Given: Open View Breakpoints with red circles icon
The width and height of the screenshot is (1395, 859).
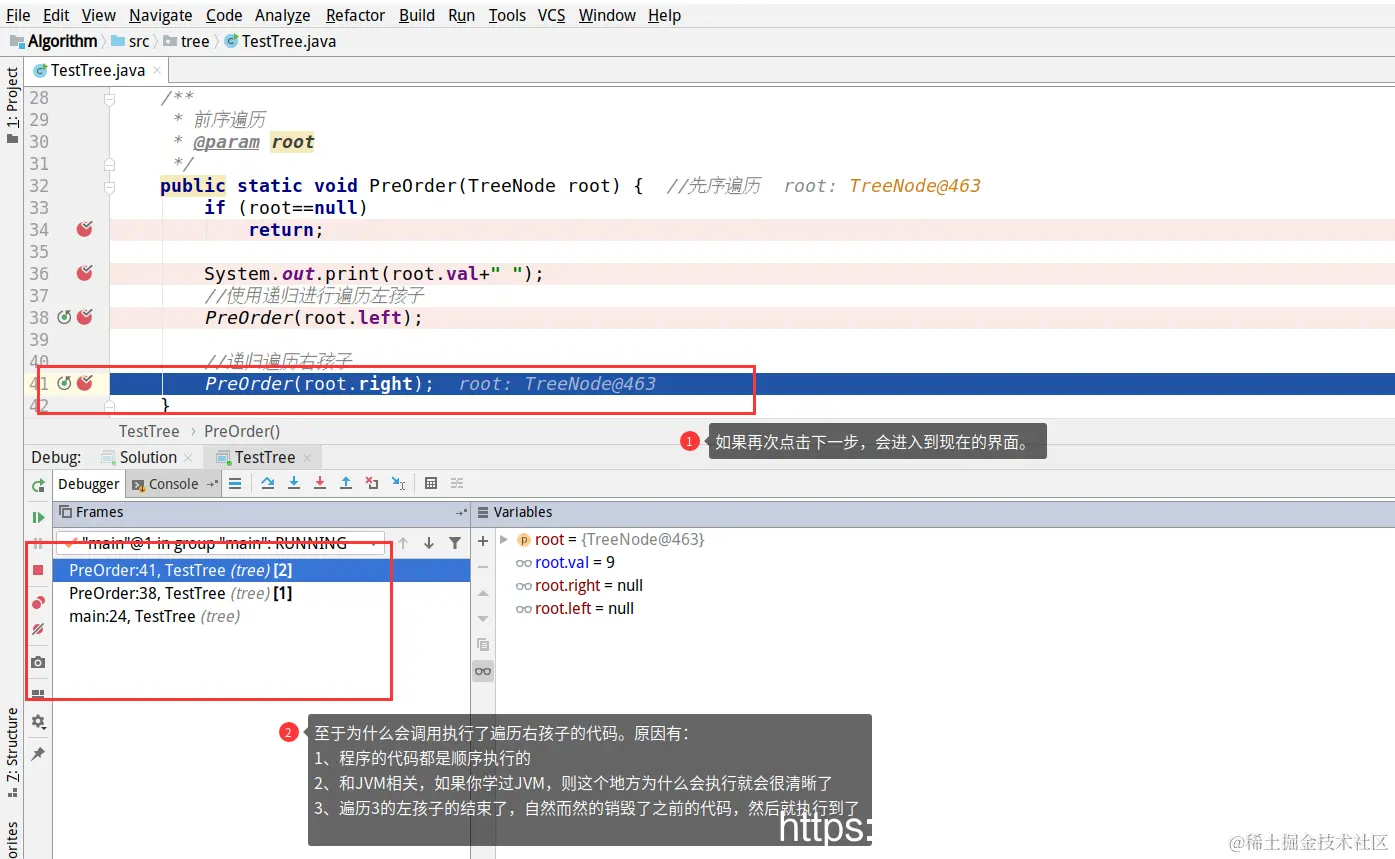Looking at the screenshot, I should point(38,602).
